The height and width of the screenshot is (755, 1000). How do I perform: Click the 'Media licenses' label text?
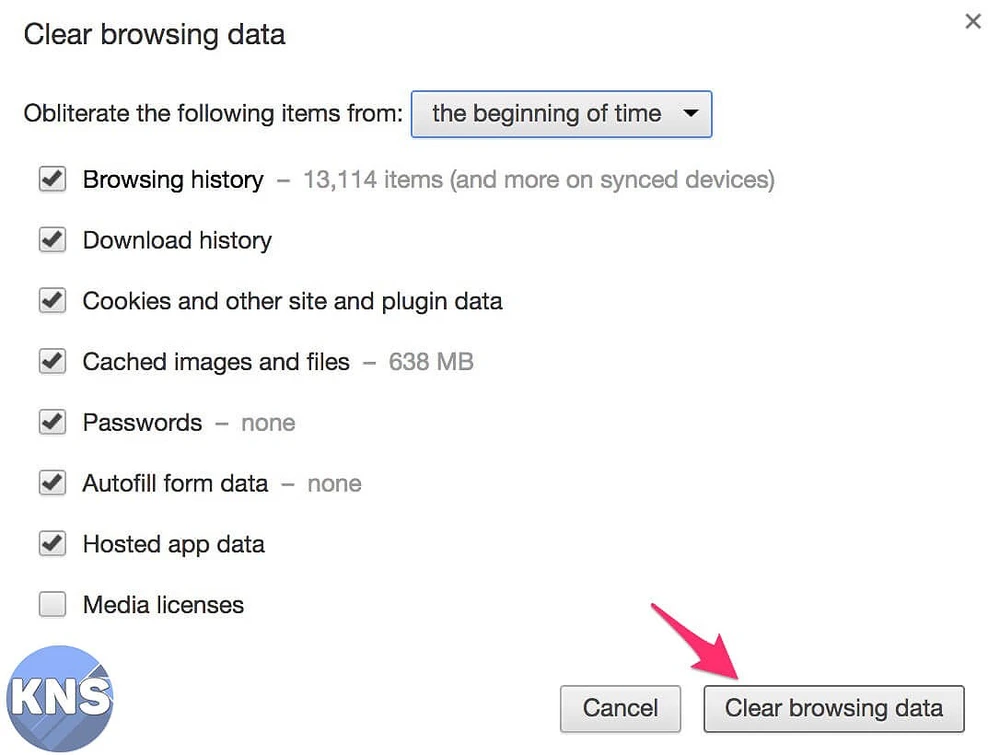pos(163,605)
